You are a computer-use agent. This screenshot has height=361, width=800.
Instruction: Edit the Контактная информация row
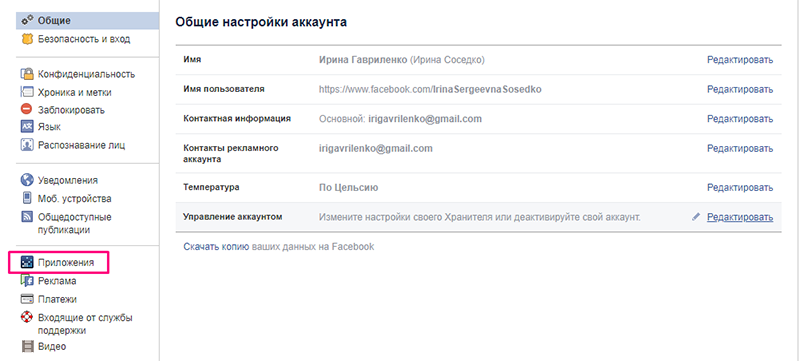click(x=740, y=119)
